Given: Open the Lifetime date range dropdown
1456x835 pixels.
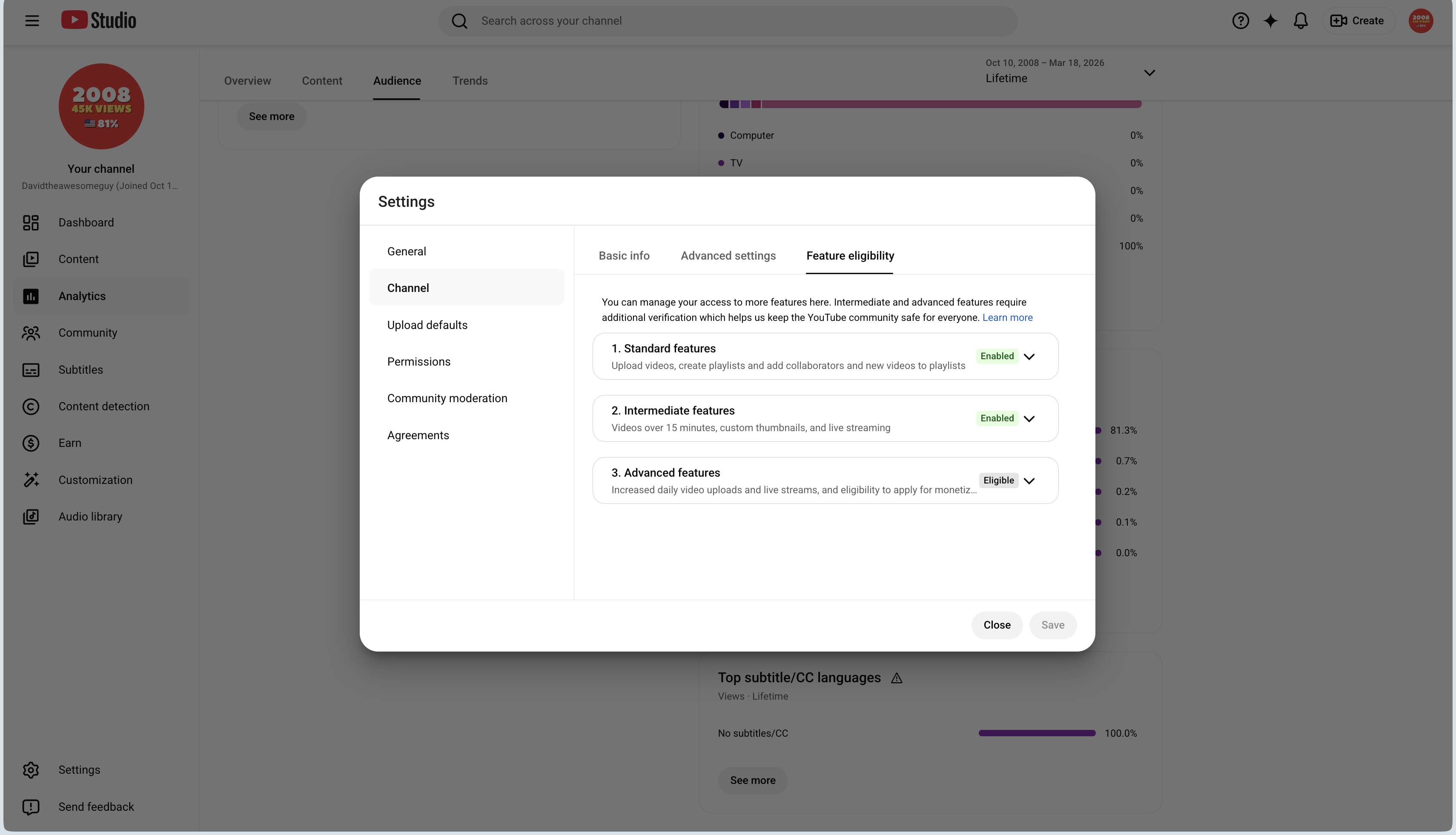Looking at the screenshot, I should coord(1070,71).
